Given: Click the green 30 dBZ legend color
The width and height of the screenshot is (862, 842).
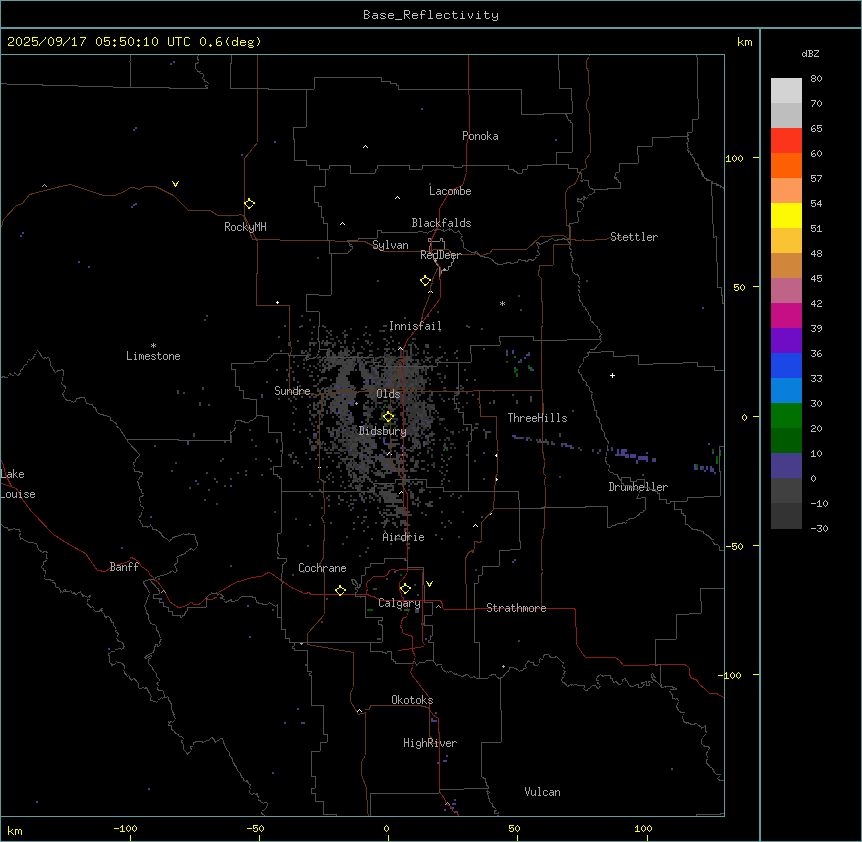Looking at the screenshot, I should [786, 415].
